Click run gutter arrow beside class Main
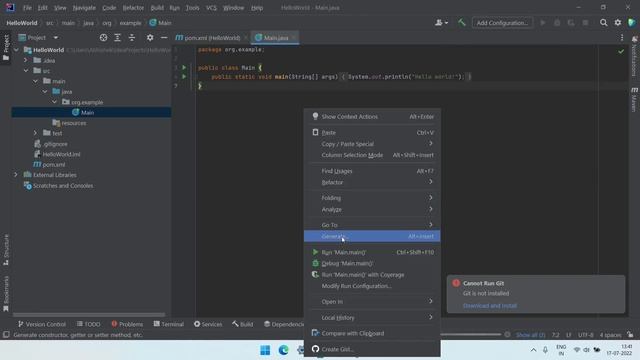 [x=184, y=67]
